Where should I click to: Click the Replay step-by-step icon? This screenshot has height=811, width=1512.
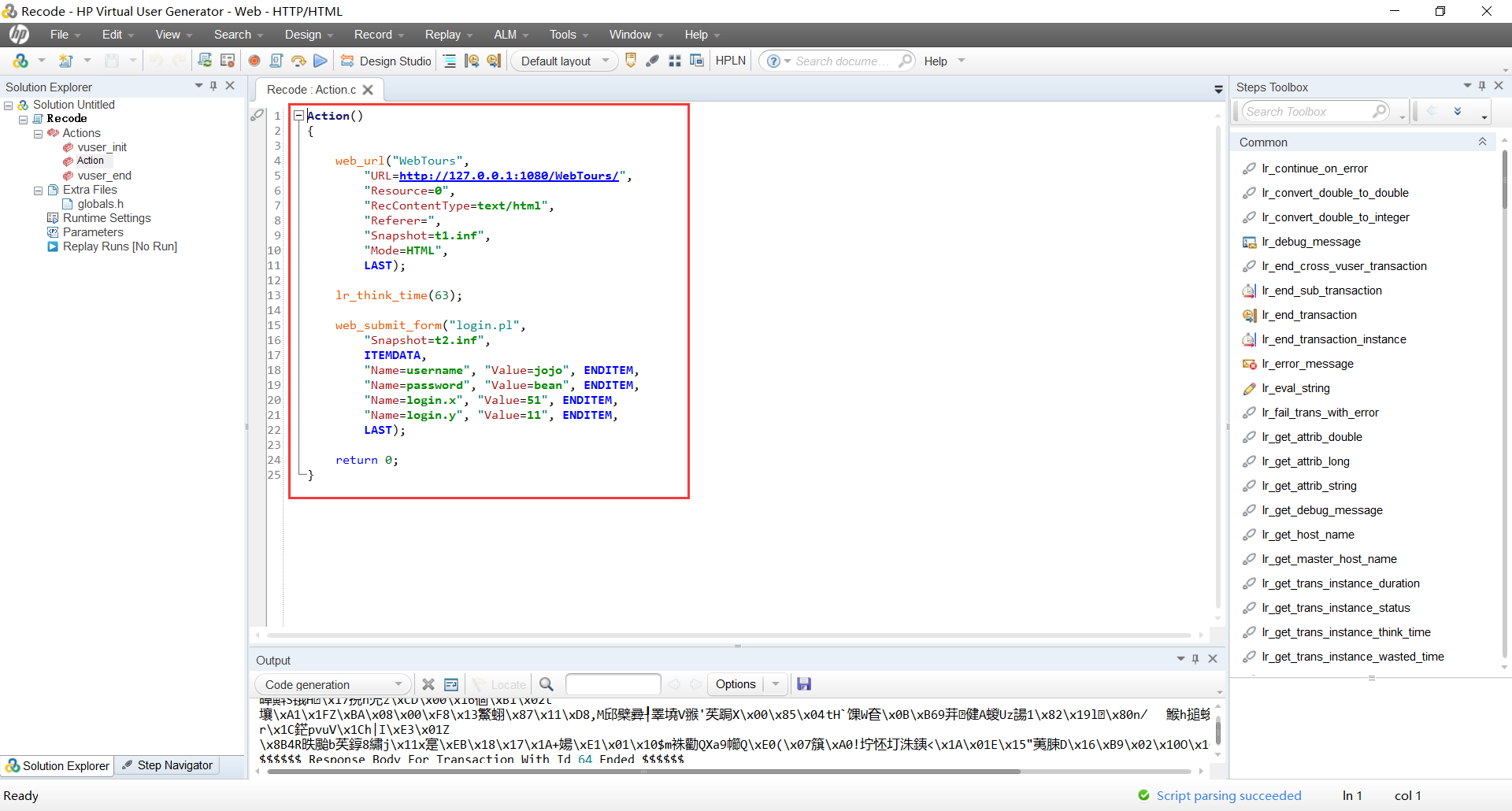click(x=298, y=61)
